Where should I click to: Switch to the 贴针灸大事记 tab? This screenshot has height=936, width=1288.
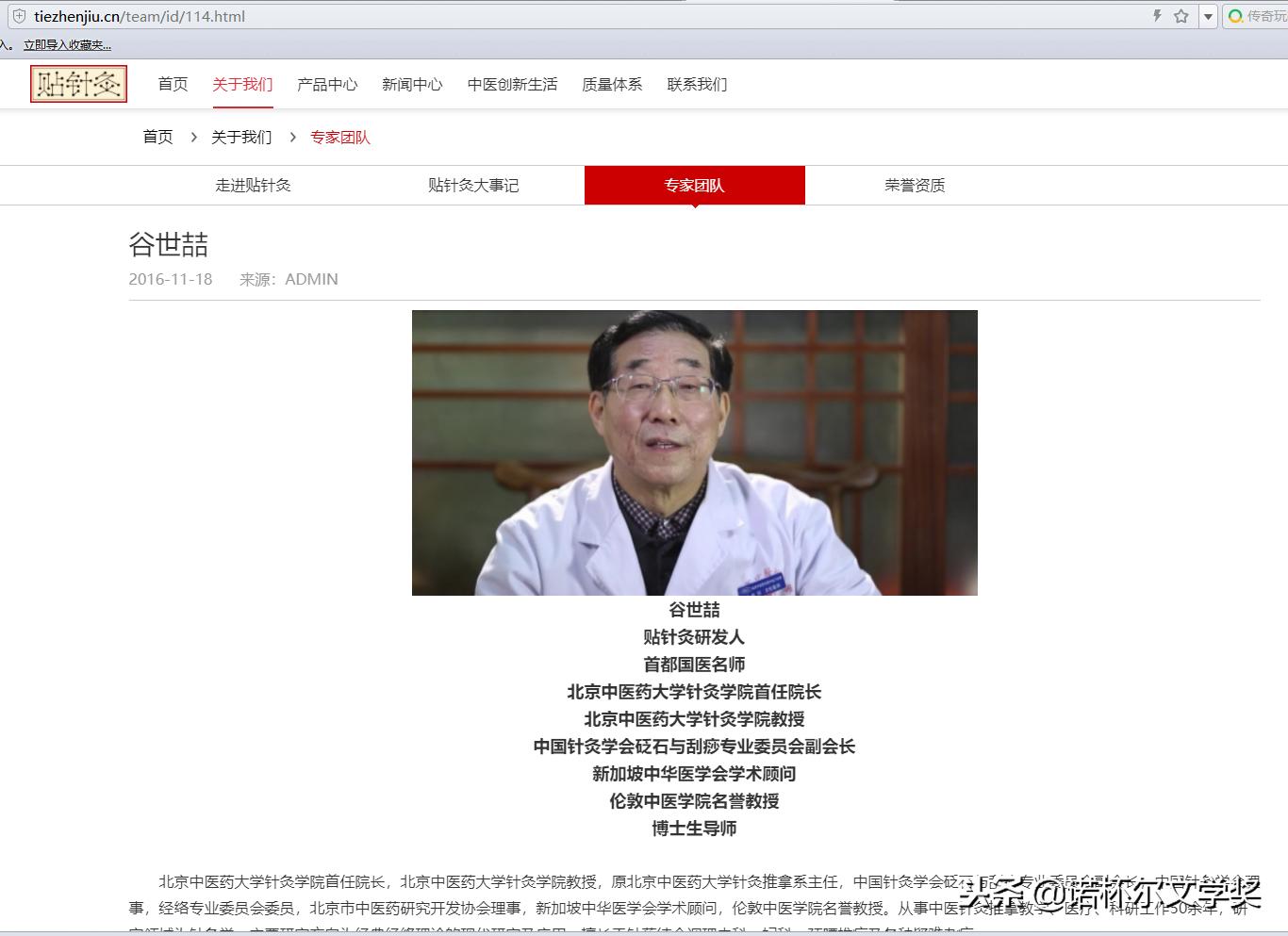473,185
